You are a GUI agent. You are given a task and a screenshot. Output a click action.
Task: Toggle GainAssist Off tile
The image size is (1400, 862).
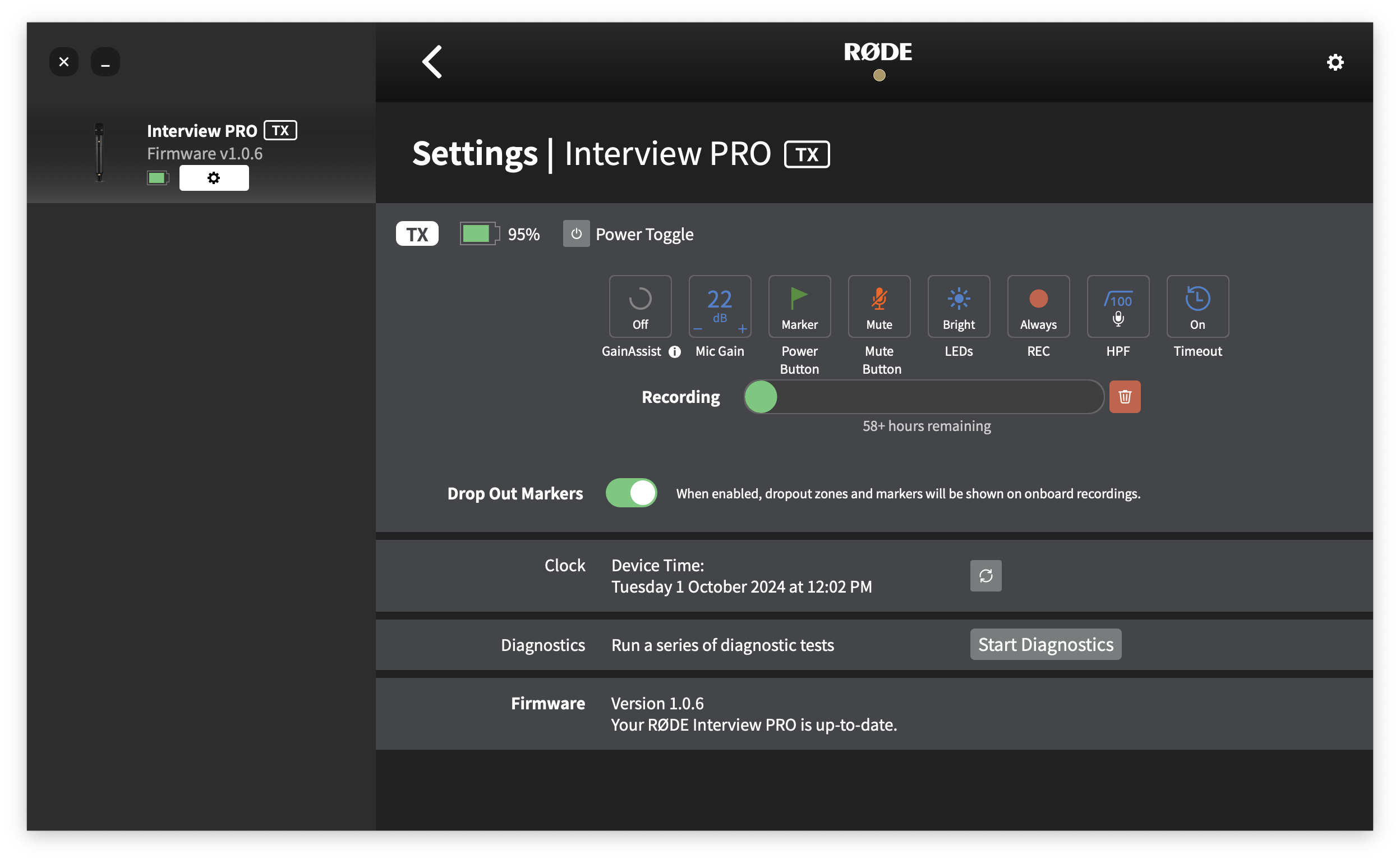coord(640,306)
